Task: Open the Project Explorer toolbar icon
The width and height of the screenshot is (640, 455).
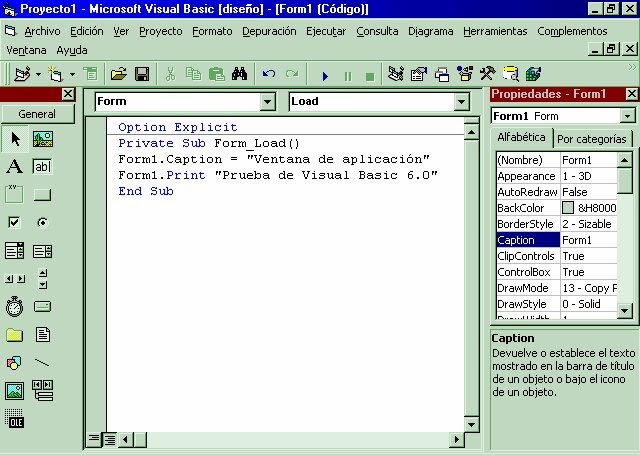Action: click(396, 74)
